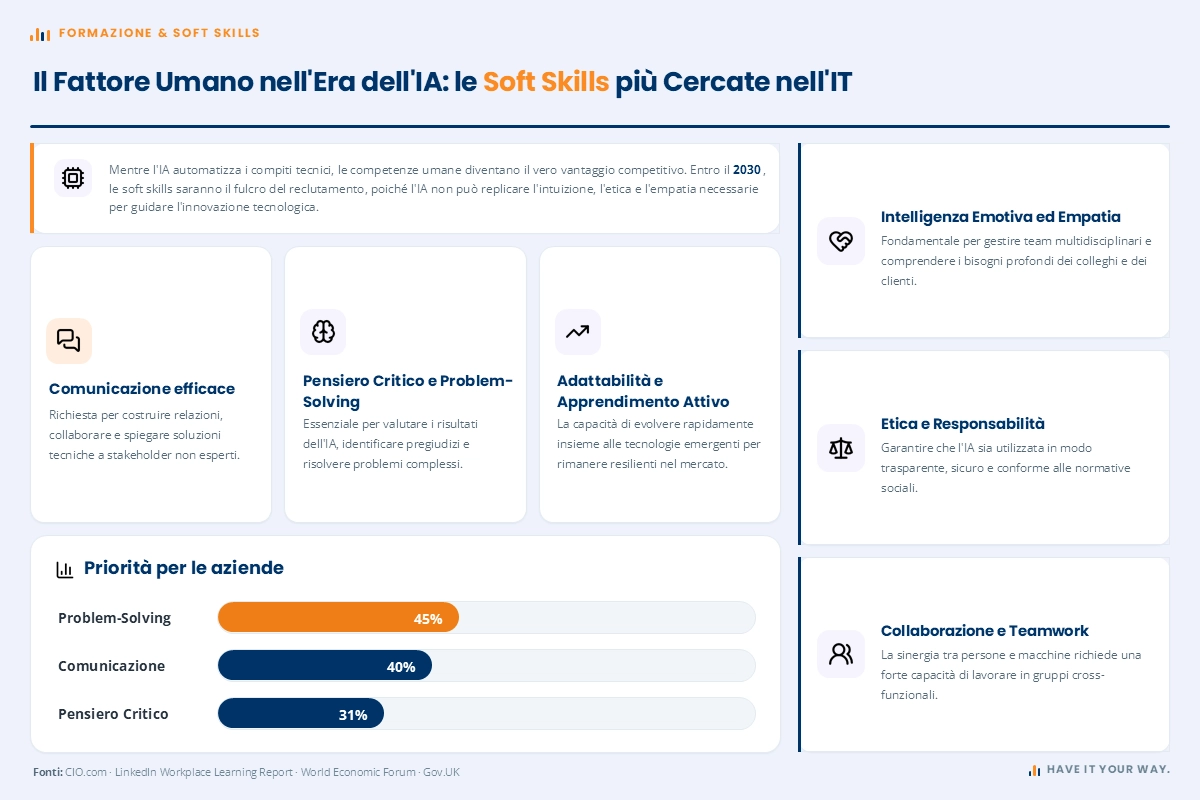Click the heart handshake icon beside Intelligenza Emotiva
Image resolution: width=1200 pixels, height=800 pixels.
coord(841,241)
